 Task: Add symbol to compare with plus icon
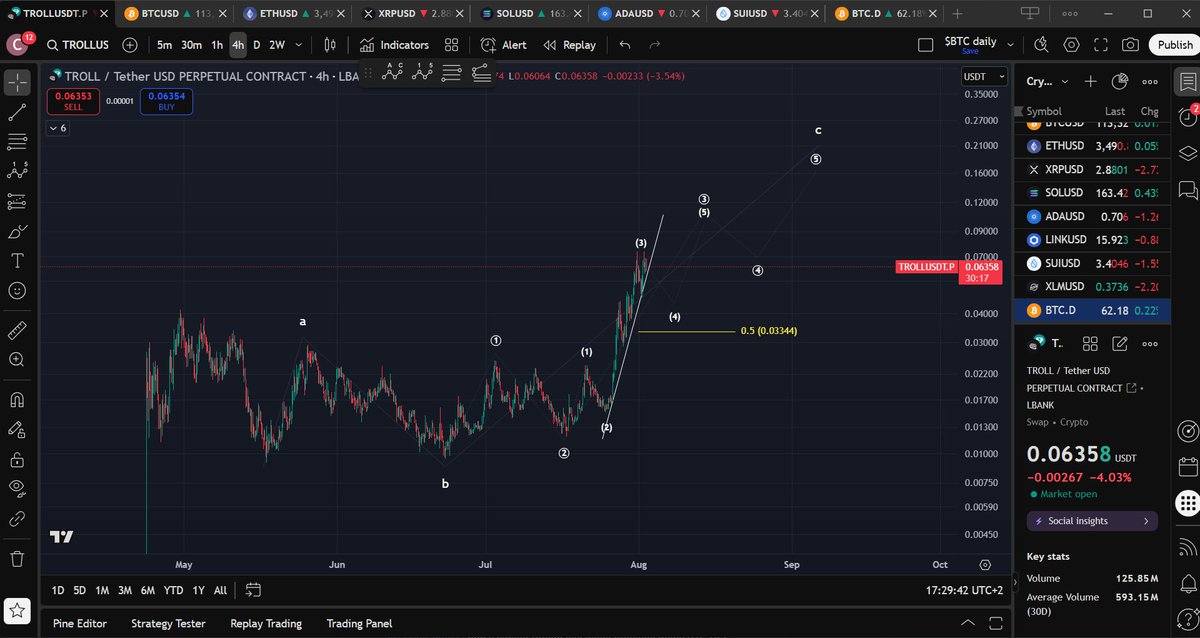pyautogui.click(x=130, y=45)
